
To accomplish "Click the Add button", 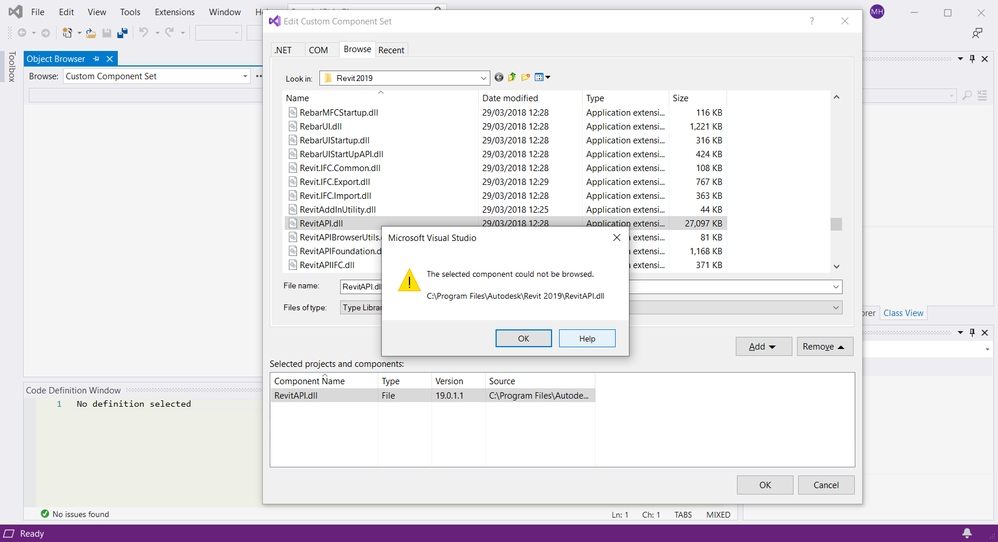I will pos(764,347).
